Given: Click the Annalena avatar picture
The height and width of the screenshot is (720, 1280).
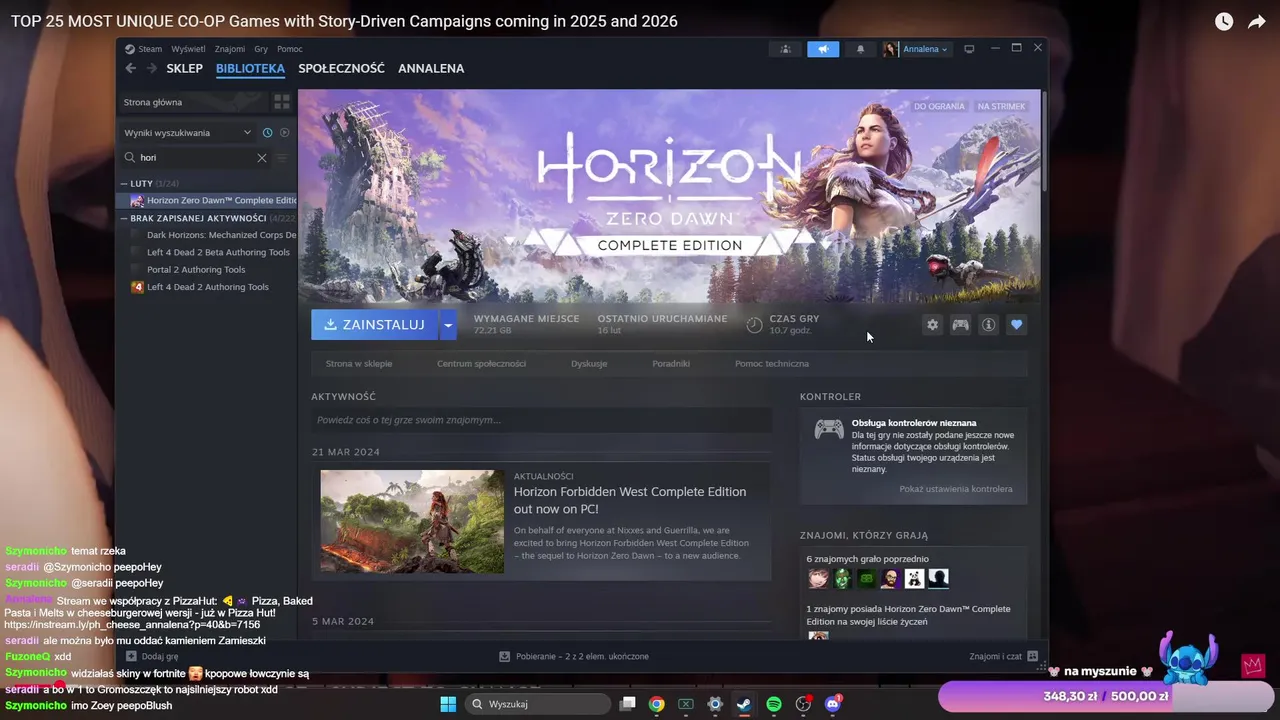Looking at the screenshot, I should pyautogui.click(x=890, y=49).
